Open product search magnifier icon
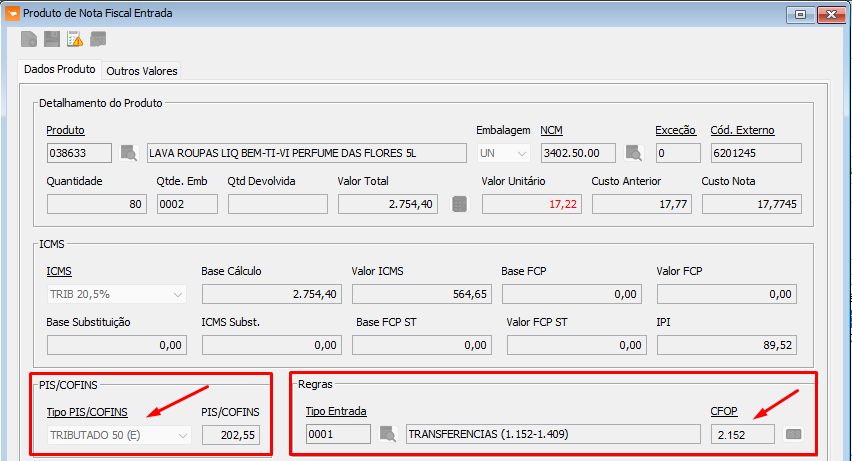This screenshot has height=461, width=852. (x=129, y=153)
